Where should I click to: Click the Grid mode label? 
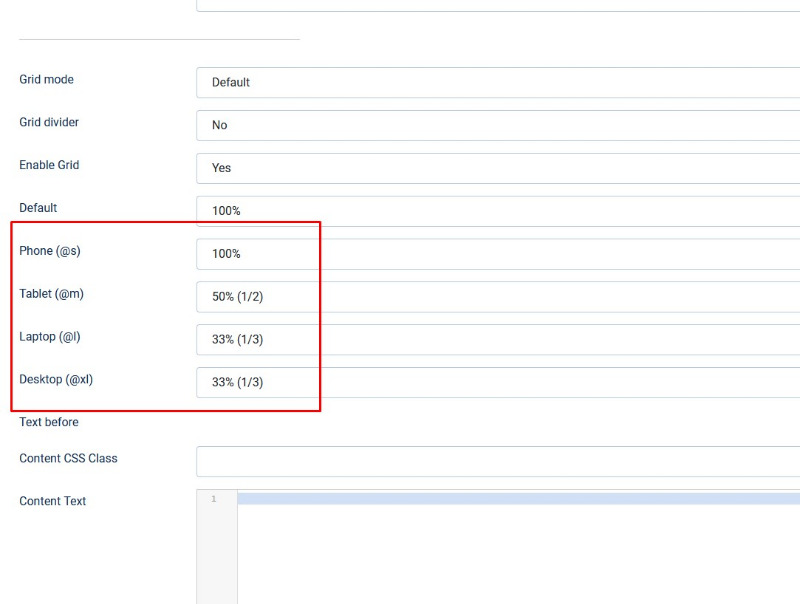(46, 80)
